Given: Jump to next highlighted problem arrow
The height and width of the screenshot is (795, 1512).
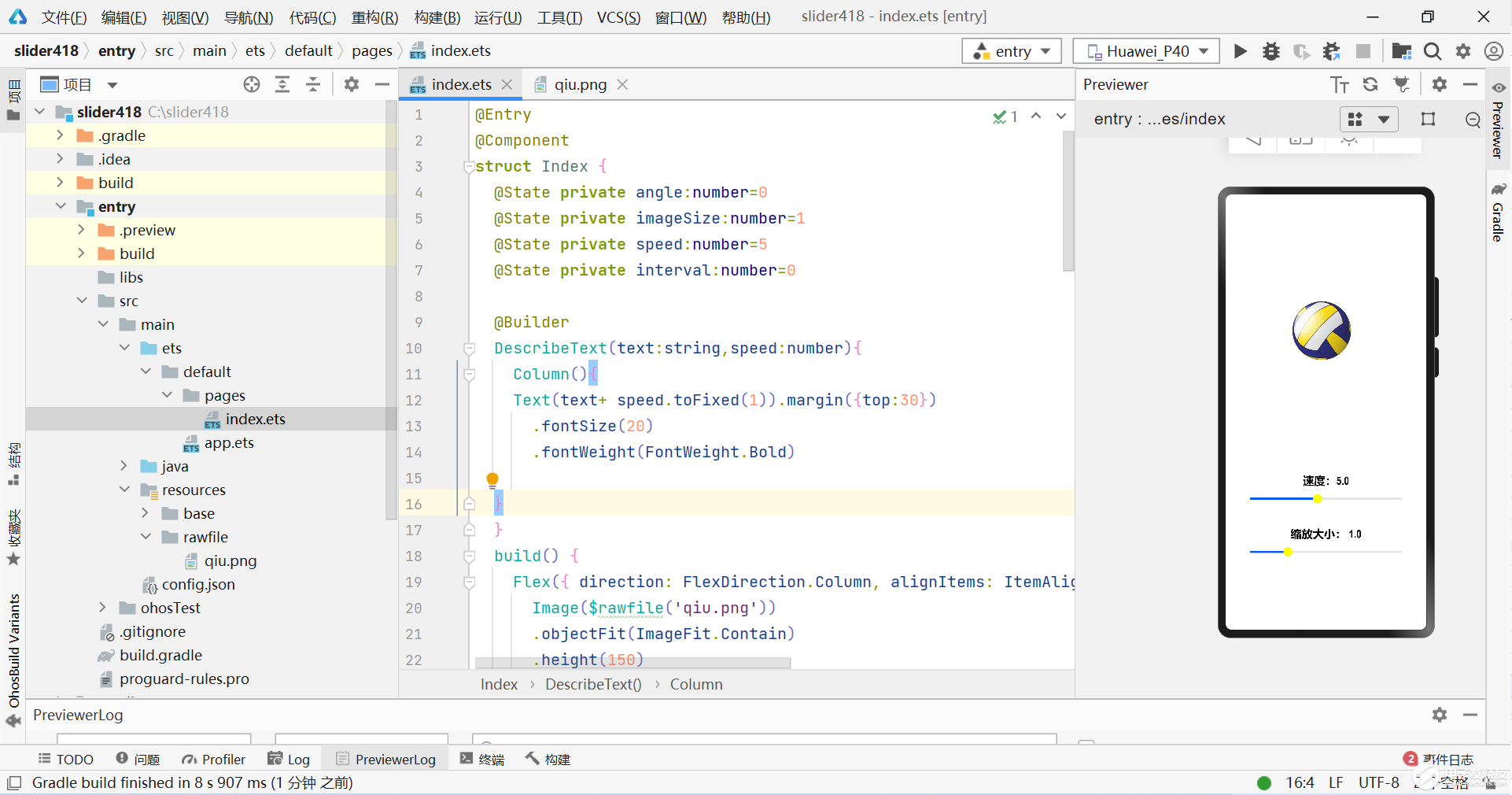Looking at the screenshot, I should [x=1061, y=116].
